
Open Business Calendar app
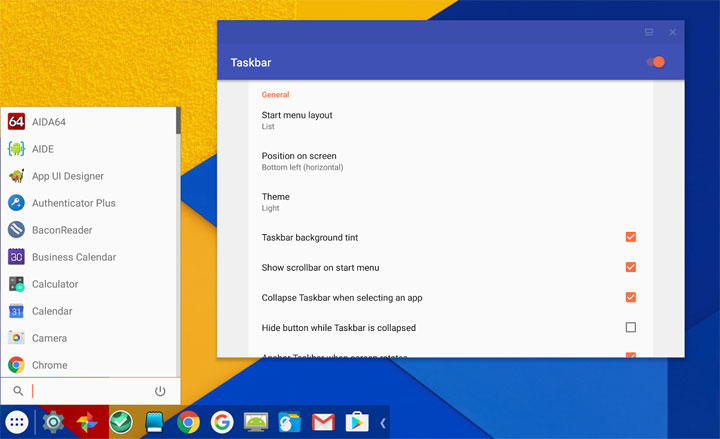pos(90,257)
